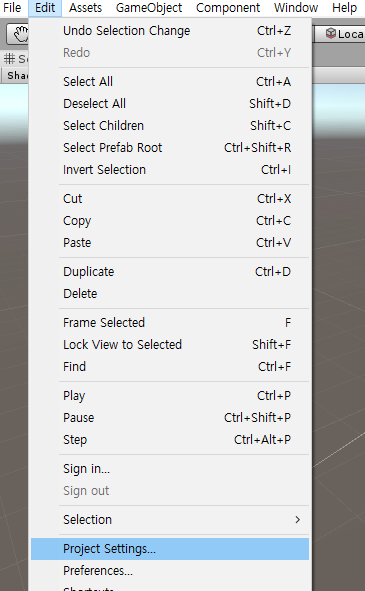Toggle the Local pivot cube button
This screenshot has height=591, width=365.
[x=339, y=34]
